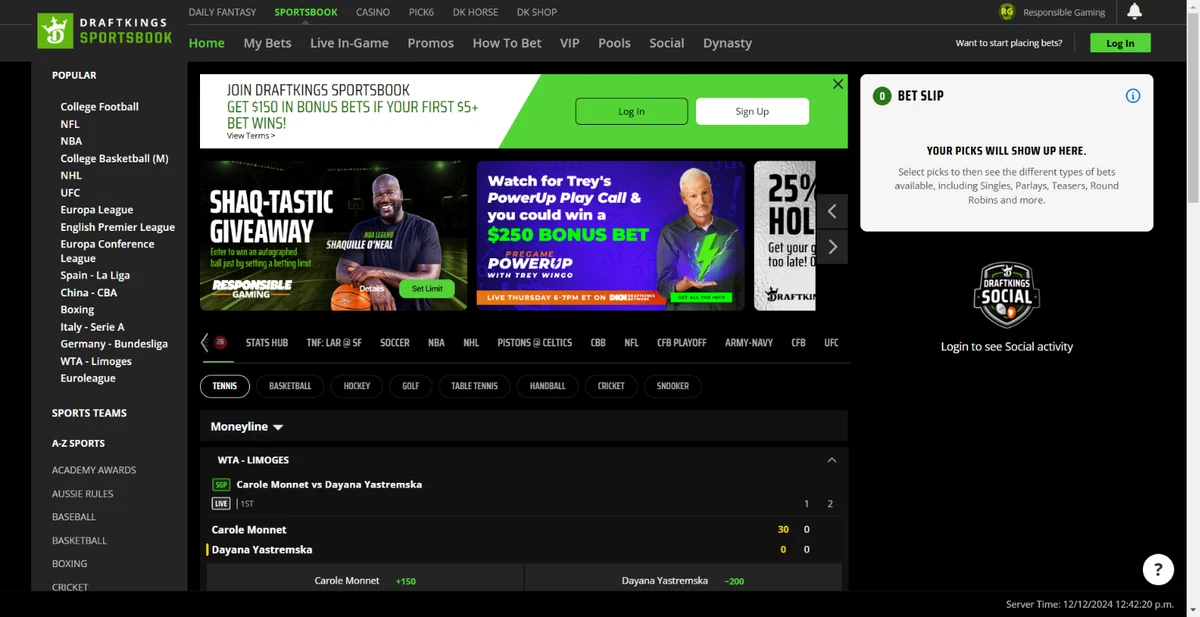Open the notifications bell icon
The image size is (1200, 617).
1134,12
